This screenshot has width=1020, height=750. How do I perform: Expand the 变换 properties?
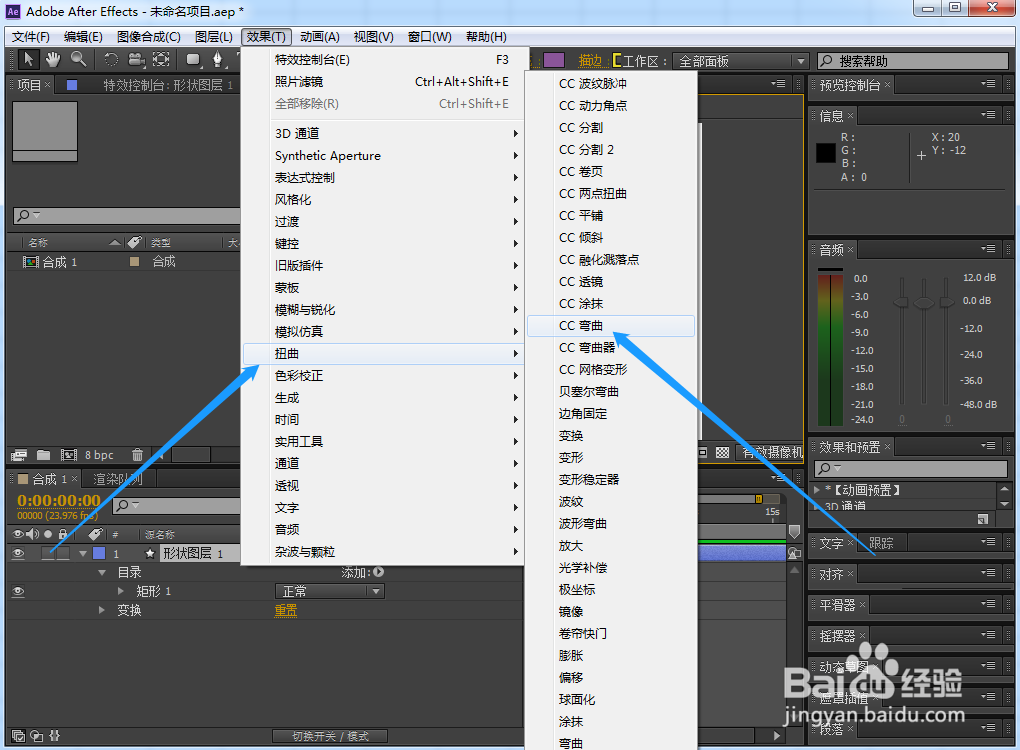point(101,610)
